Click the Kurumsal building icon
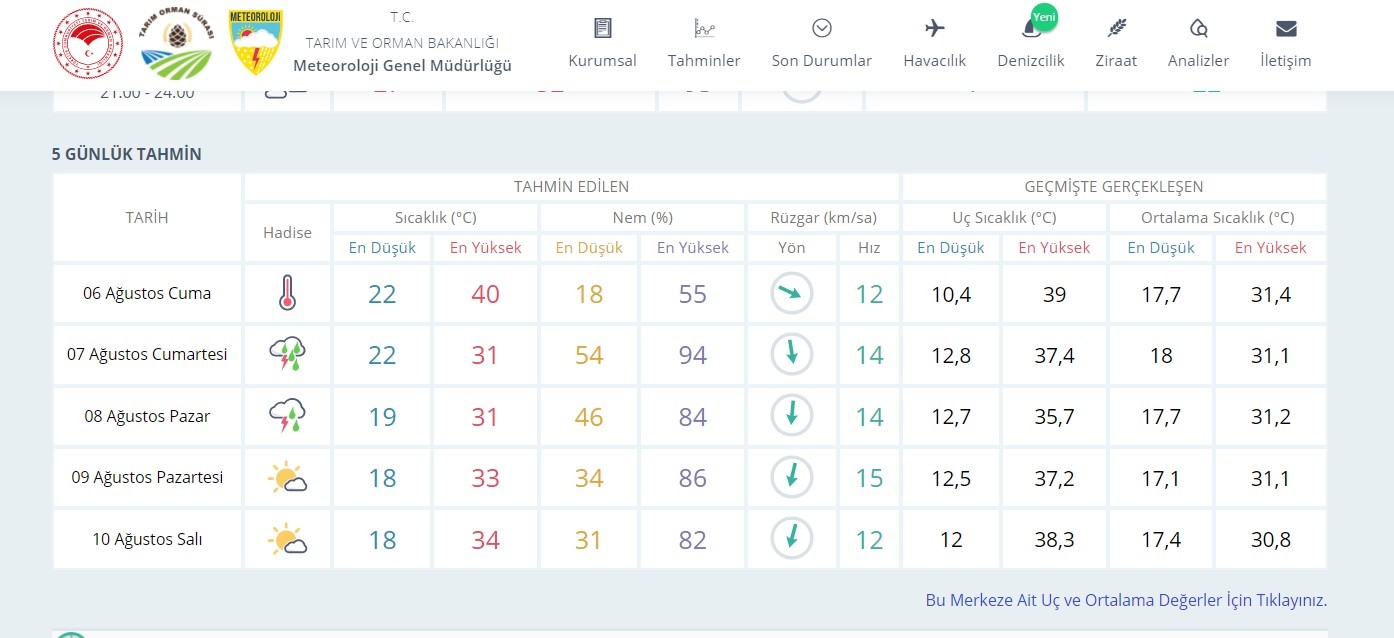Image resolution: width=1394 pixels, height=638 pixels. point(602,28)
